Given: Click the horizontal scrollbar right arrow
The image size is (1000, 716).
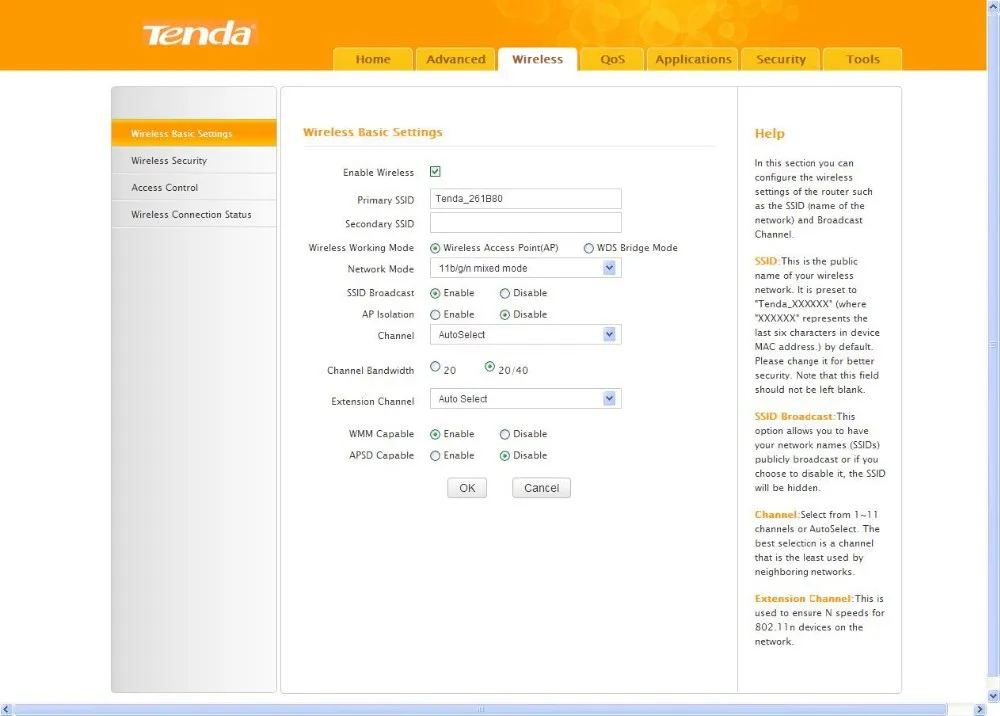Looking at the screenshot, I should pos(980,710).
